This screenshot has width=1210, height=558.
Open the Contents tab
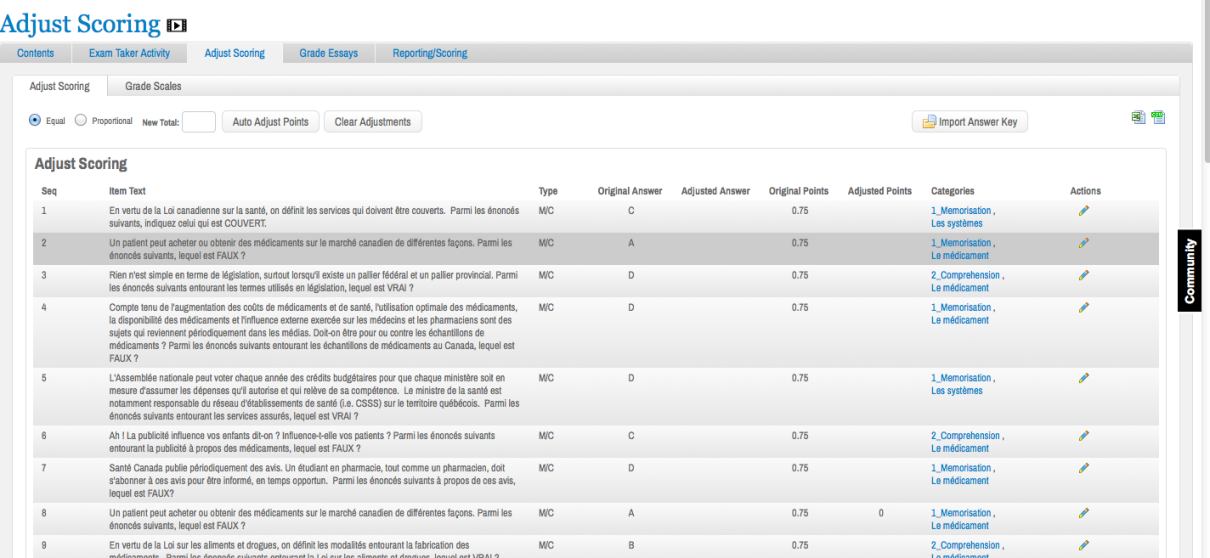(36, 53)
